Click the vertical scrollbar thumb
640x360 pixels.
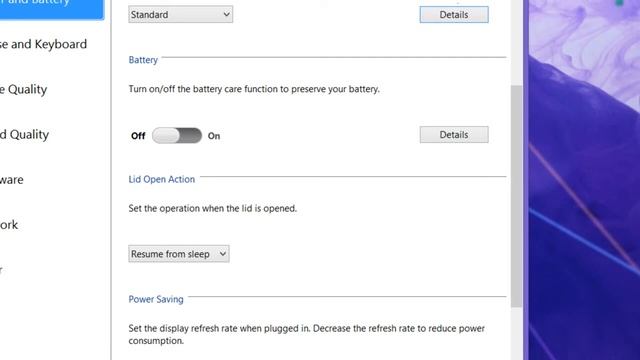click(x=516, y=196)
